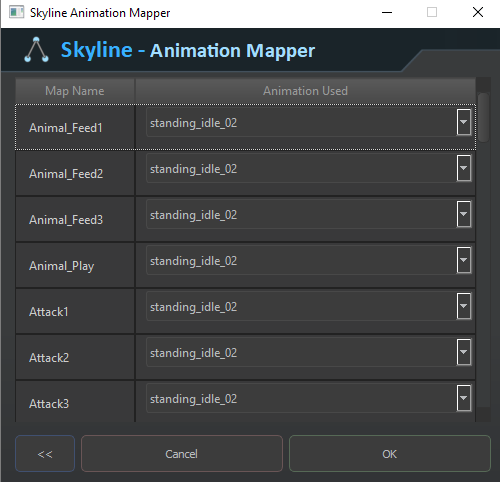The image size is (500, 482).
Task: Click the Animation Used column header
Action: pyautogui.click(x=305, y=91)
